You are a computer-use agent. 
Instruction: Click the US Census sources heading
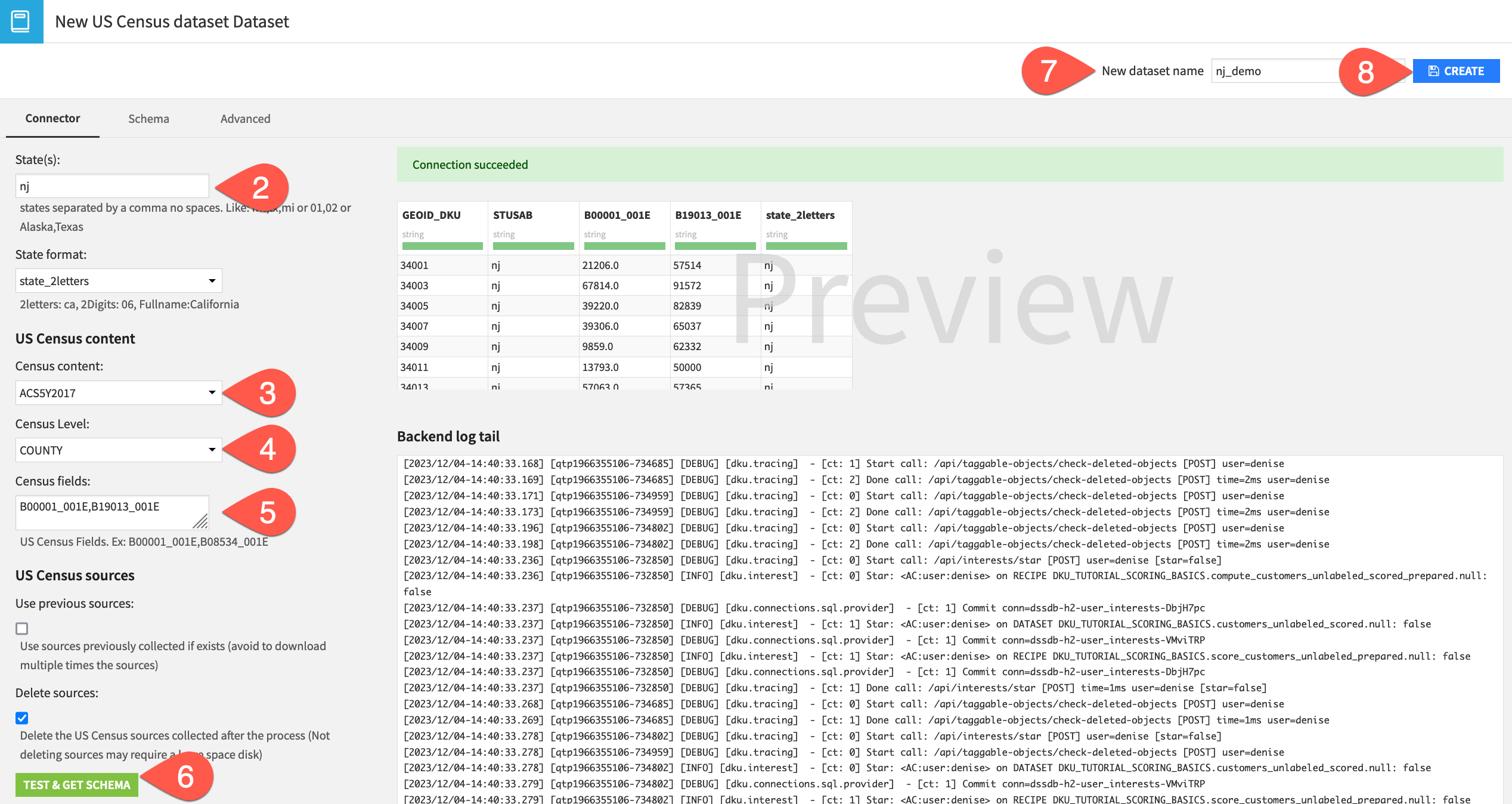[75, 576]
